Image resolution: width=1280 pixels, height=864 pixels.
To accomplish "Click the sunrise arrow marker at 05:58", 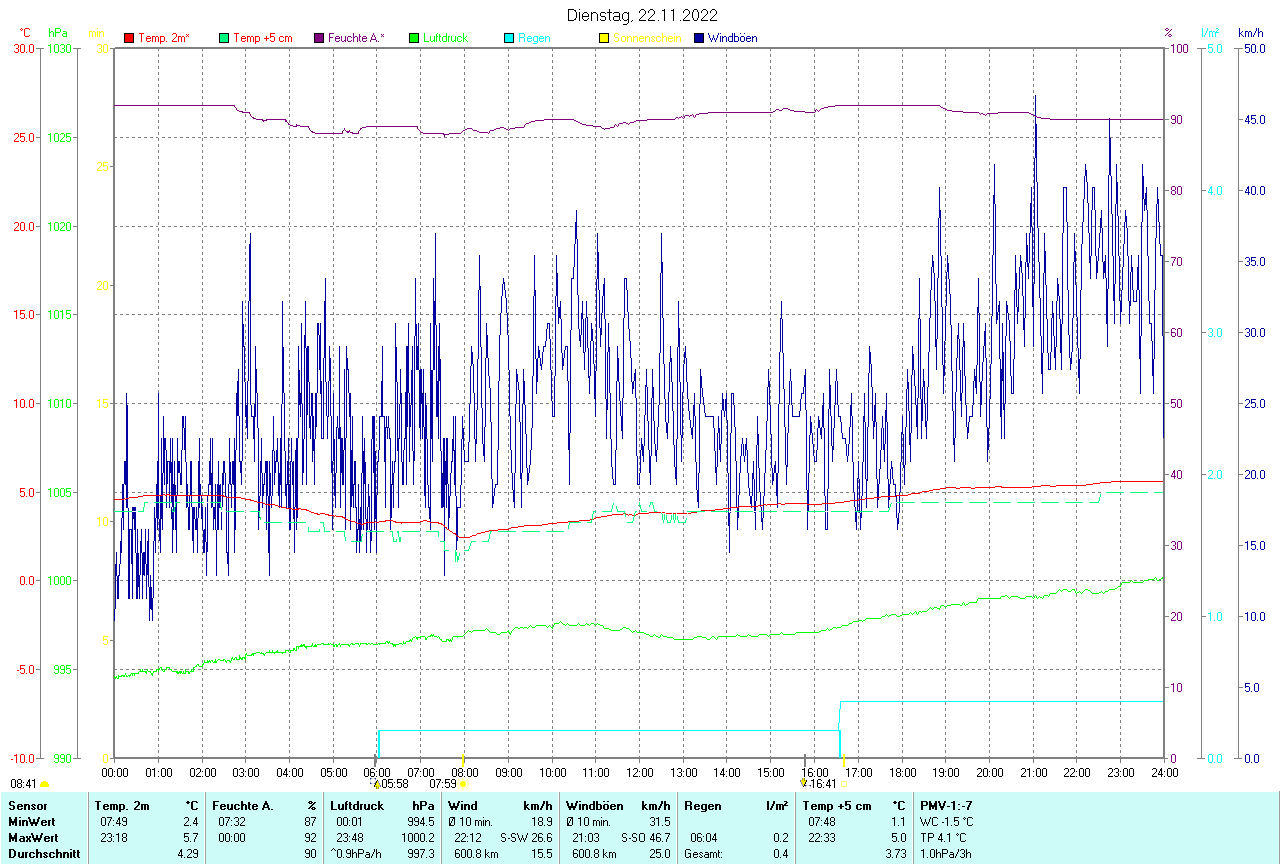I will pyautogui.click(x=376, y=783).
